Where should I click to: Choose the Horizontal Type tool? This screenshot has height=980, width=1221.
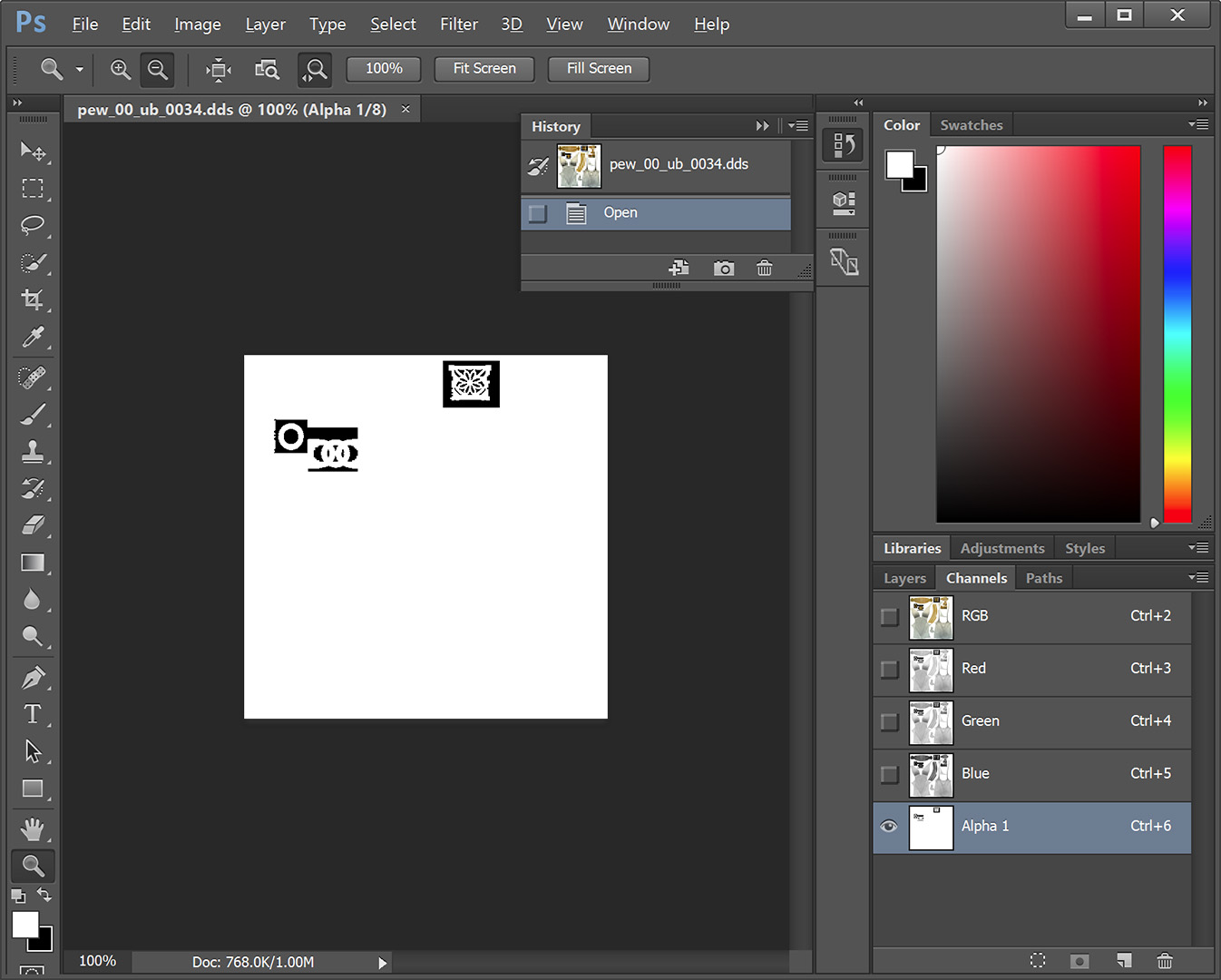[33, 714]
